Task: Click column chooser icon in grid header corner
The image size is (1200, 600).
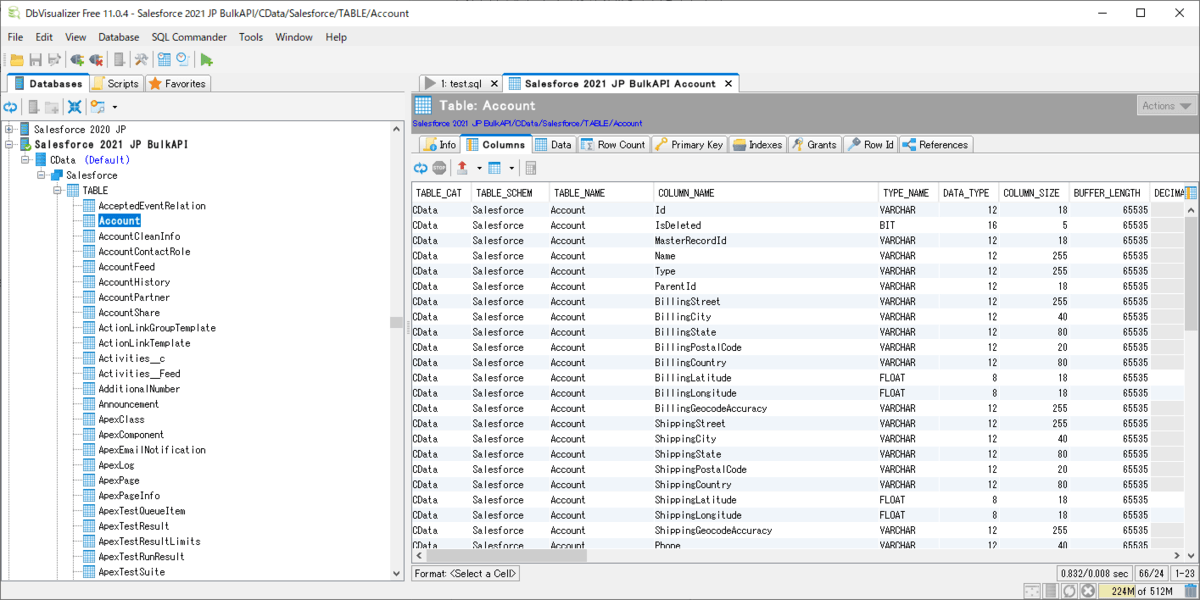Action: tap(1190, 193)
